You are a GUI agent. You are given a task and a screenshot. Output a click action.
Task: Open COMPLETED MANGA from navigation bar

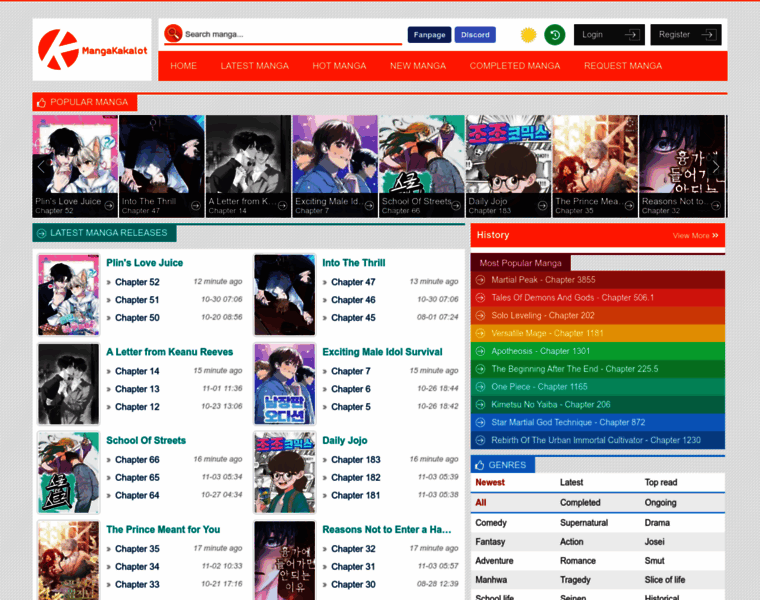(515, 66)
